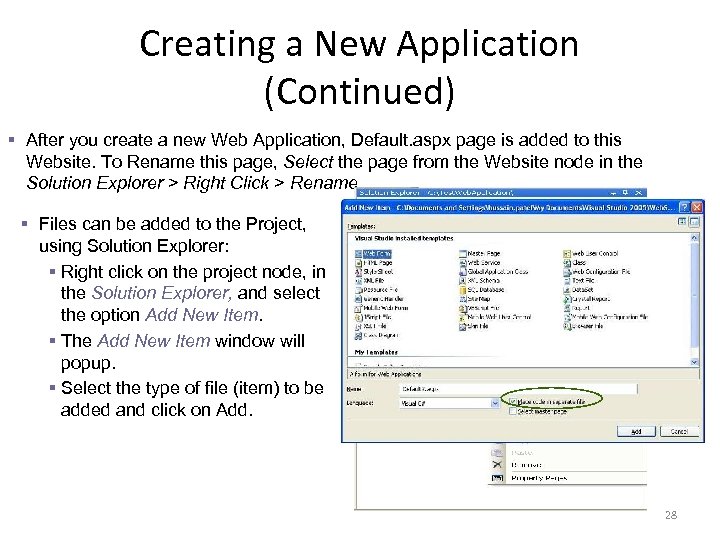The width and height of the screenshot is (720, 540).
Task: Select the HTML Page template icon
Action: click(x=359, y=263)
